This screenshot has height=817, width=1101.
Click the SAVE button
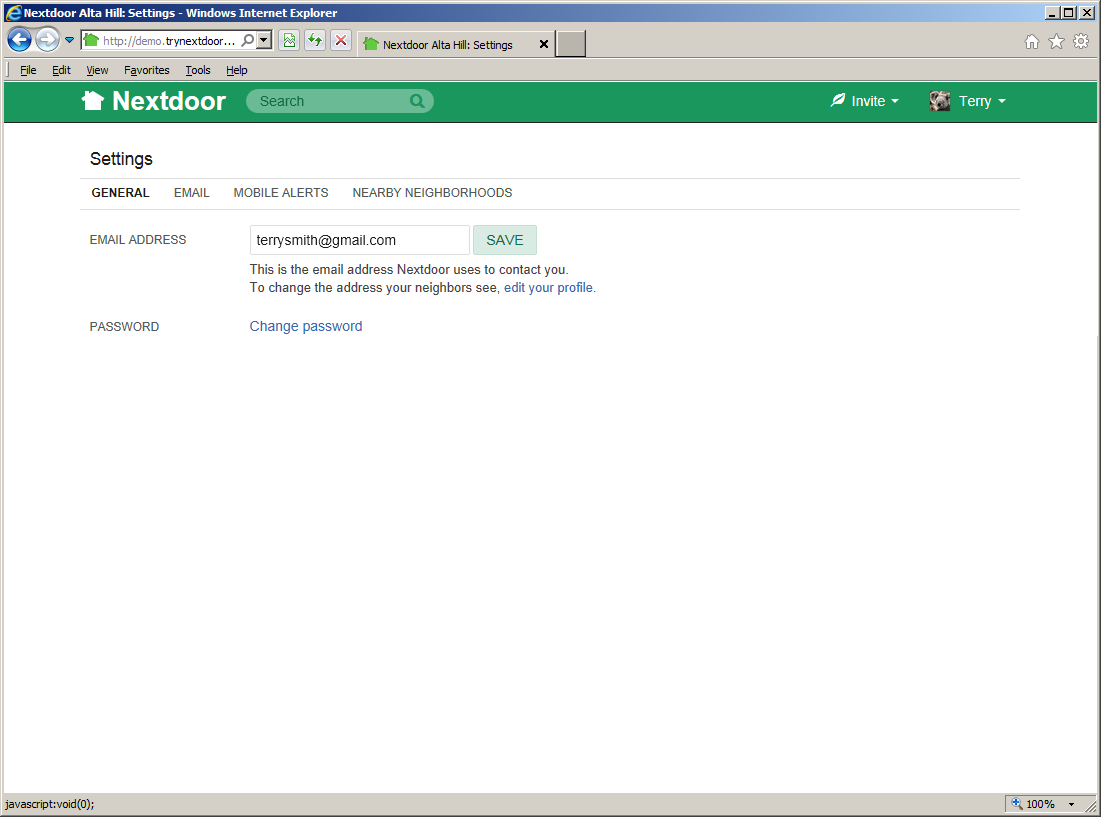(x=504, y=239)
